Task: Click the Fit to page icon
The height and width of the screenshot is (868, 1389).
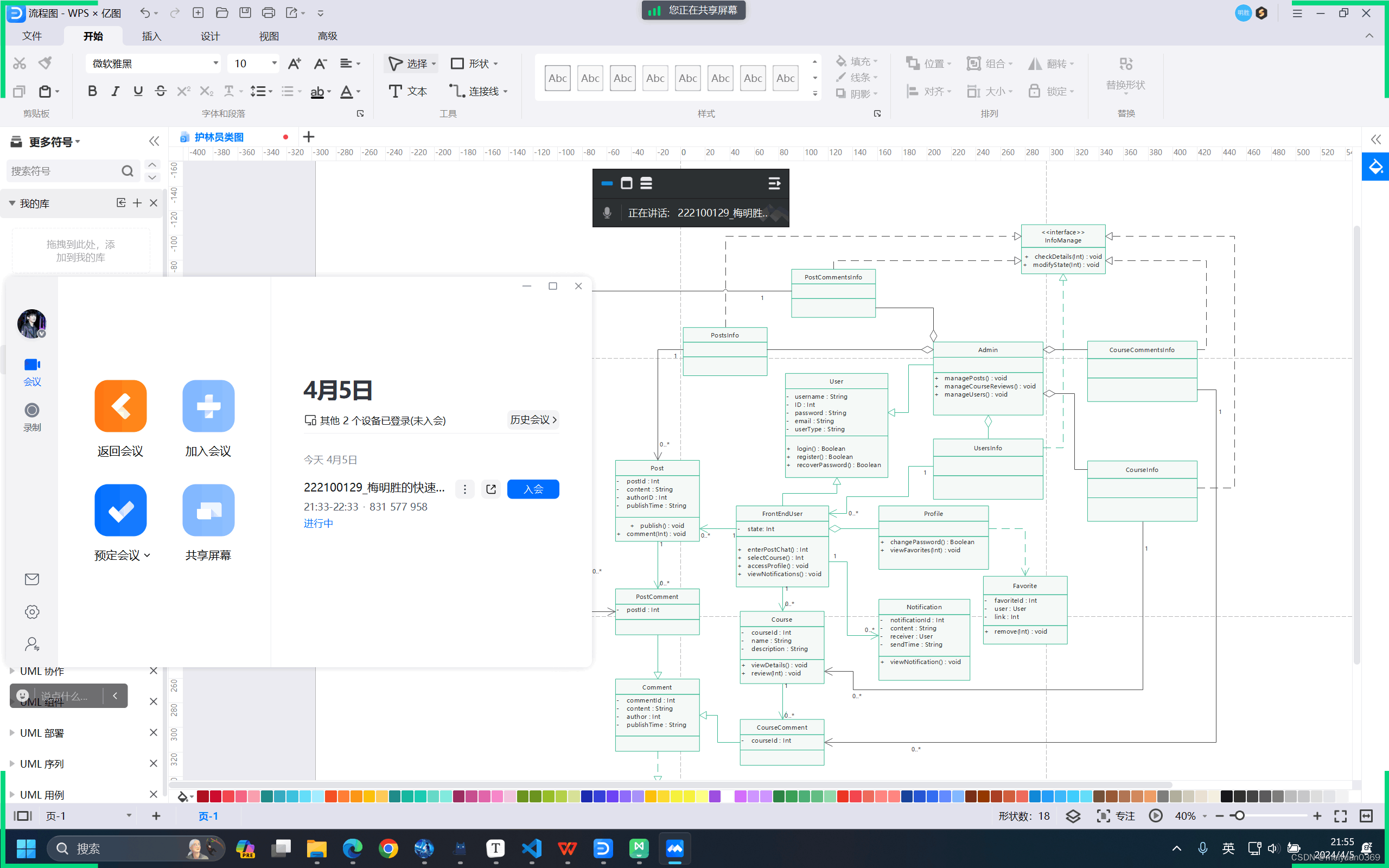Action: click(1340, 816)
